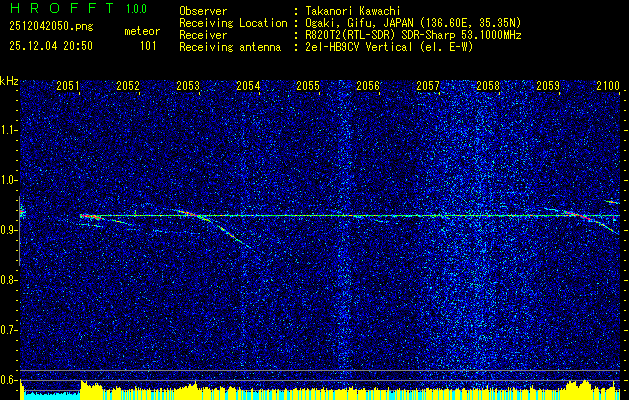Viewport: 629px width, 400px height.
Task: Select the version number 1.0.0
Action: (x=136, y=9)
